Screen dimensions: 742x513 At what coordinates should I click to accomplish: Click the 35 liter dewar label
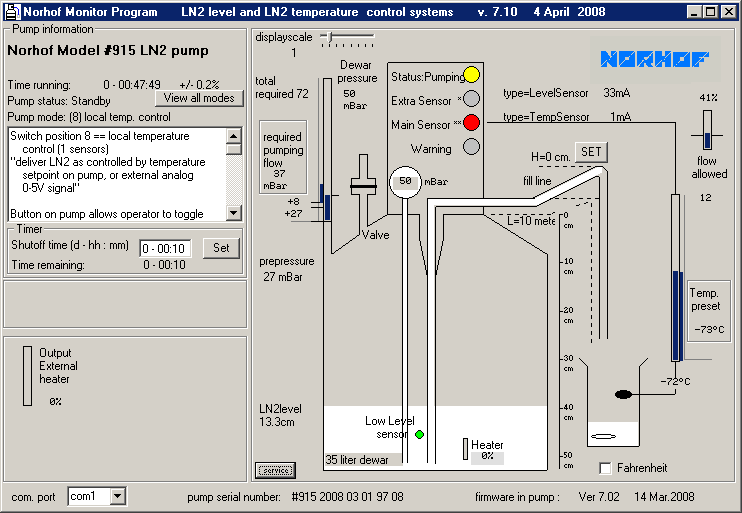pos(357,460)
